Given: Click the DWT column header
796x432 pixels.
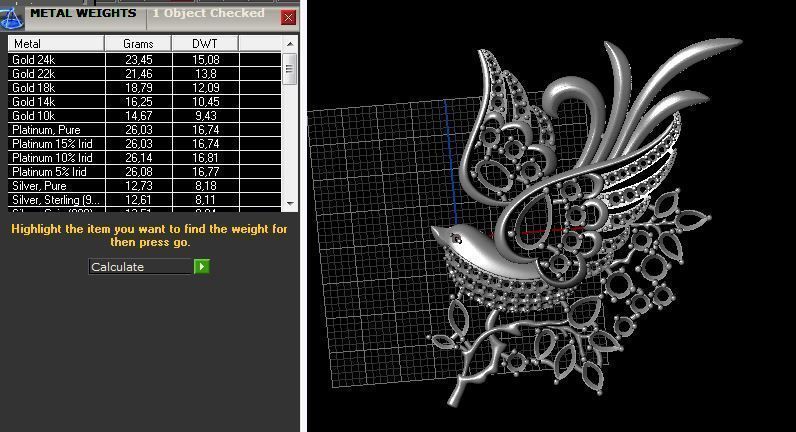Looking at the screenshot, I should [205, 44].
